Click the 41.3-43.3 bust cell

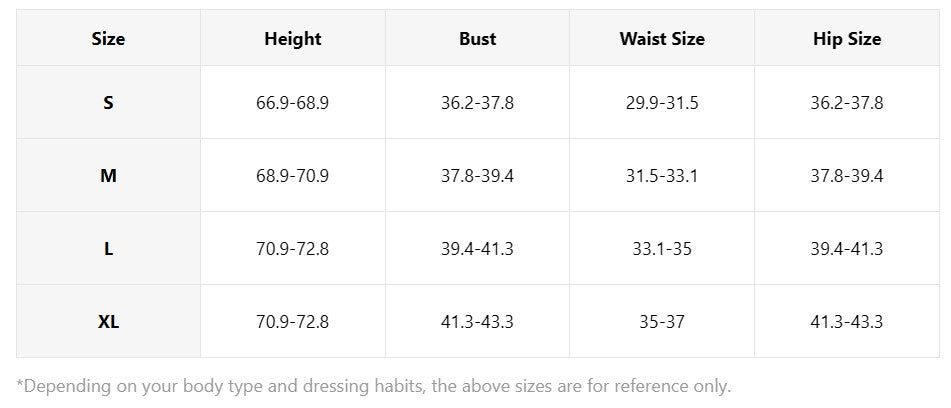(477, 321)
